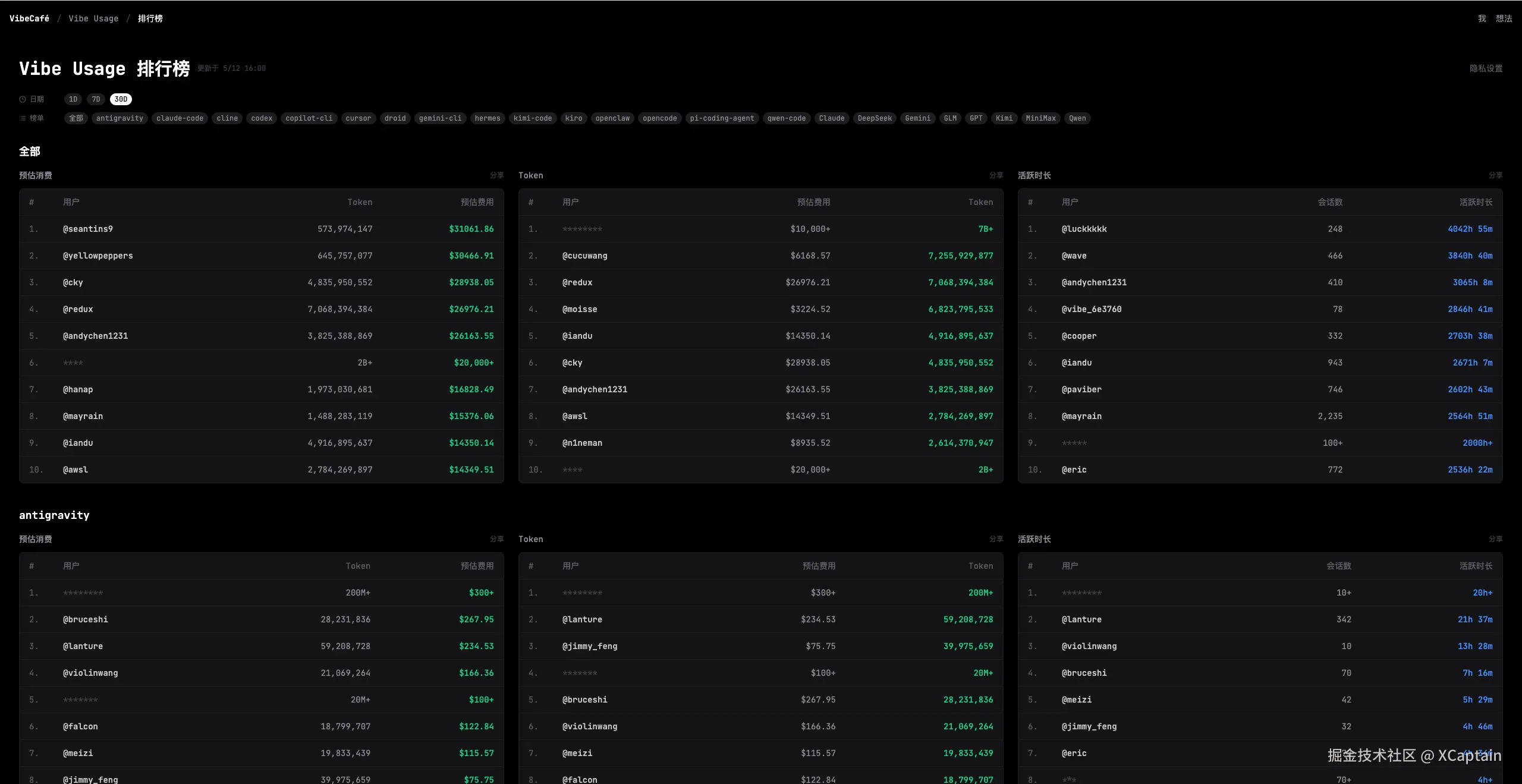Click user @yellowpeppers row
The height and width of the screenshot is (784, 1522).
[262, 256]
